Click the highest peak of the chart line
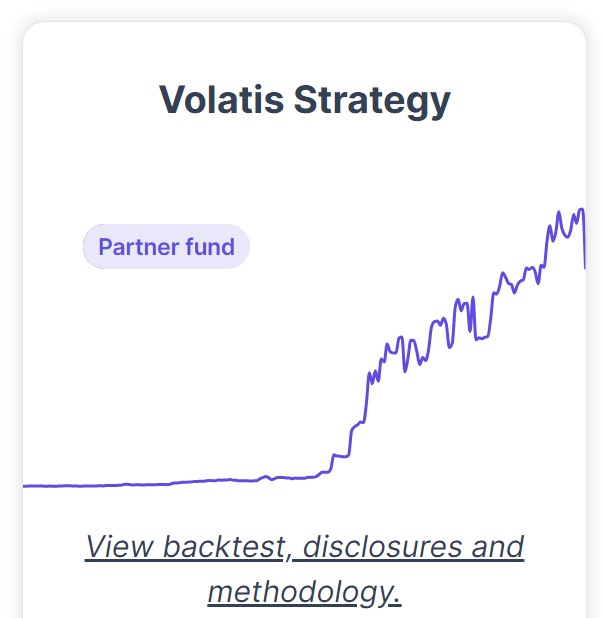This screenshot has width=604, height=618. point(581,210)
